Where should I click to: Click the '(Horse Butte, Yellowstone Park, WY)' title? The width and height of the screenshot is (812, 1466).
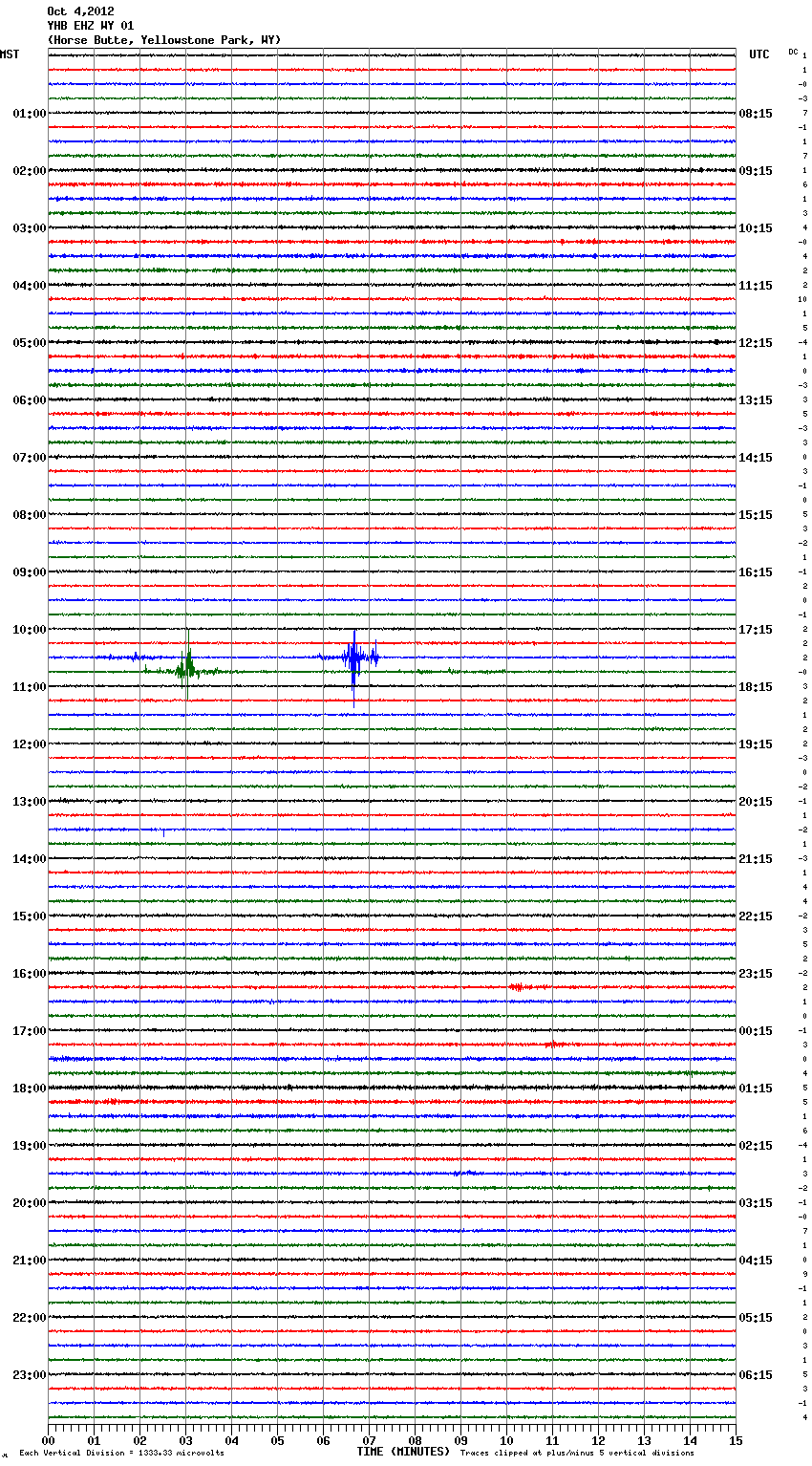[x=164, y=40]
